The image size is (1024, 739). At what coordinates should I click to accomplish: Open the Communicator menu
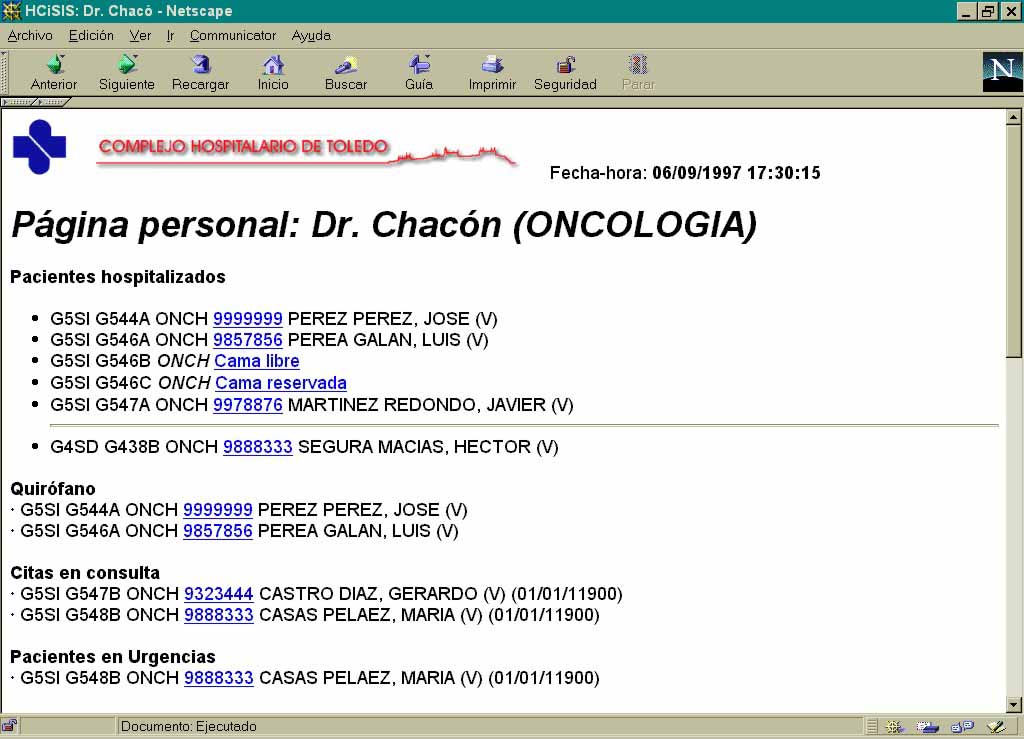(x=232, y=35)
